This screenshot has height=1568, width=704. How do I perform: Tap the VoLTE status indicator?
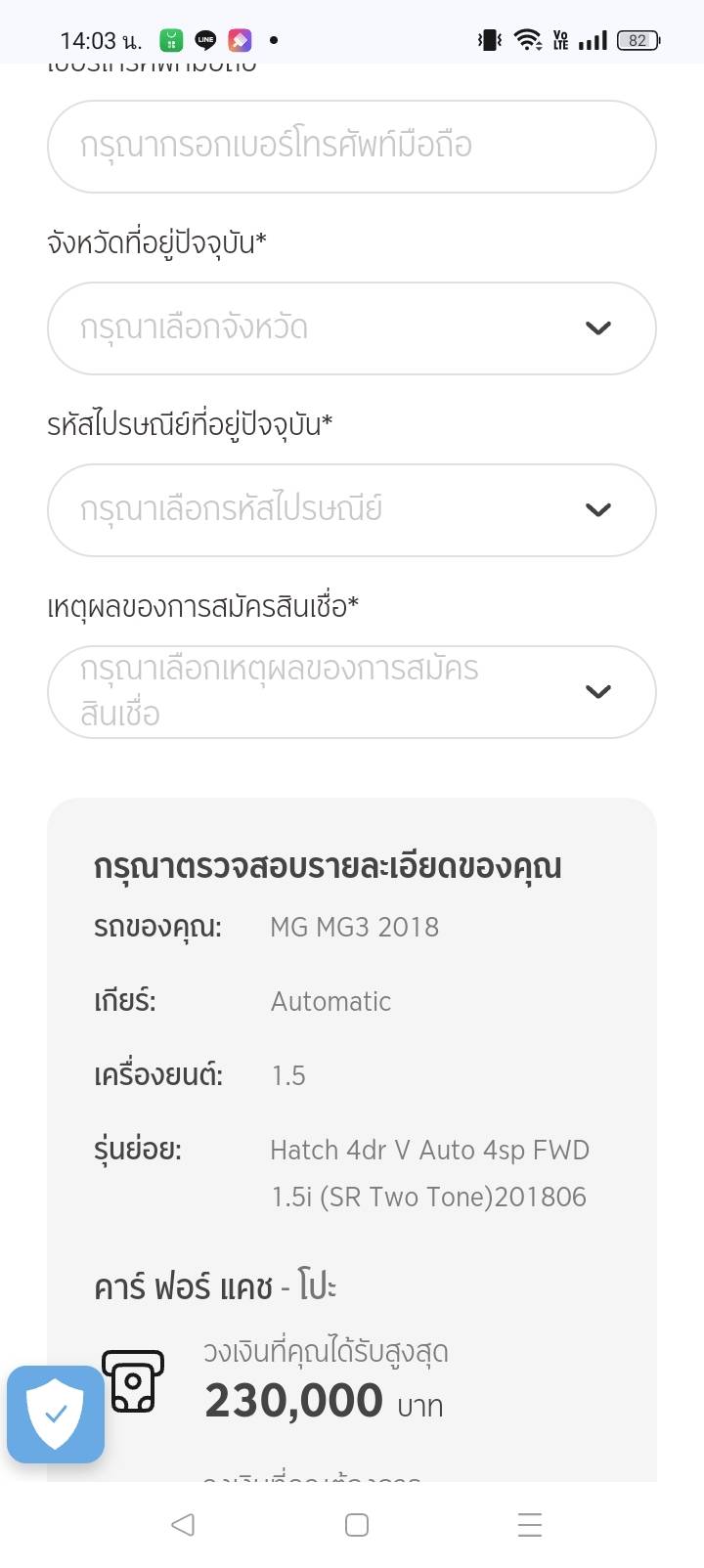pyautogui.click(x=560, y=40)
